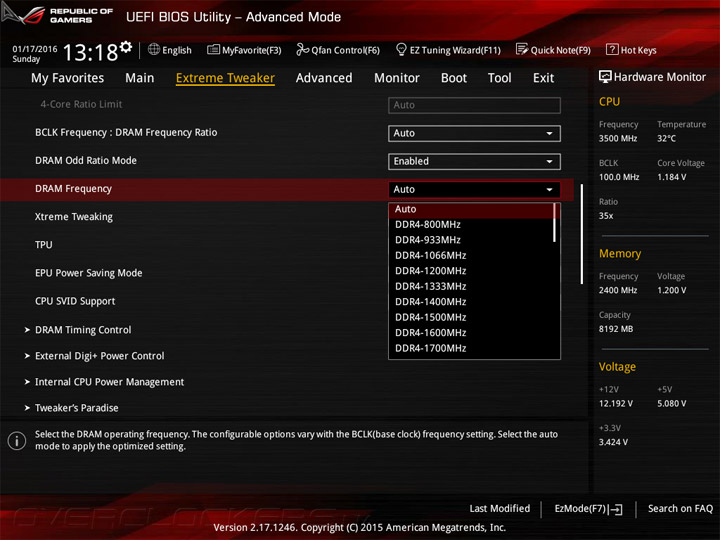This screenshot has height=540, width=720.
Task: Open DRAM Odd Ratio Mode dropdown
Action: click(474, 161)
